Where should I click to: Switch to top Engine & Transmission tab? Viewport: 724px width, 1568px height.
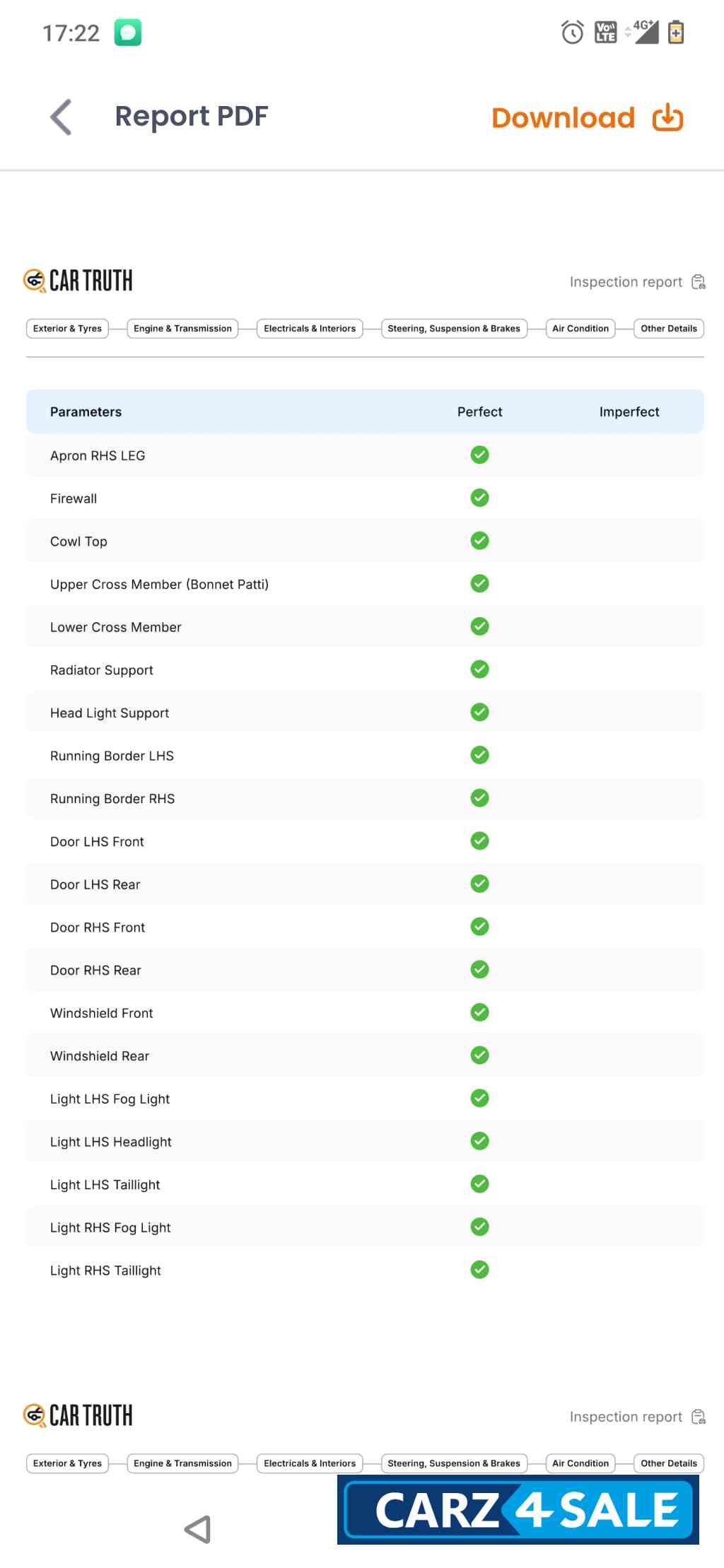point(182,329)
